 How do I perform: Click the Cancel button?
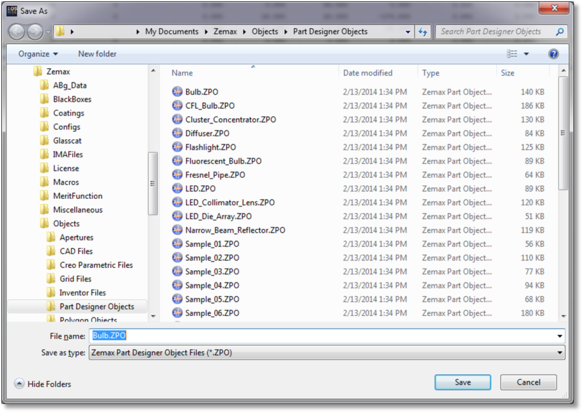(x=528, y=382)
